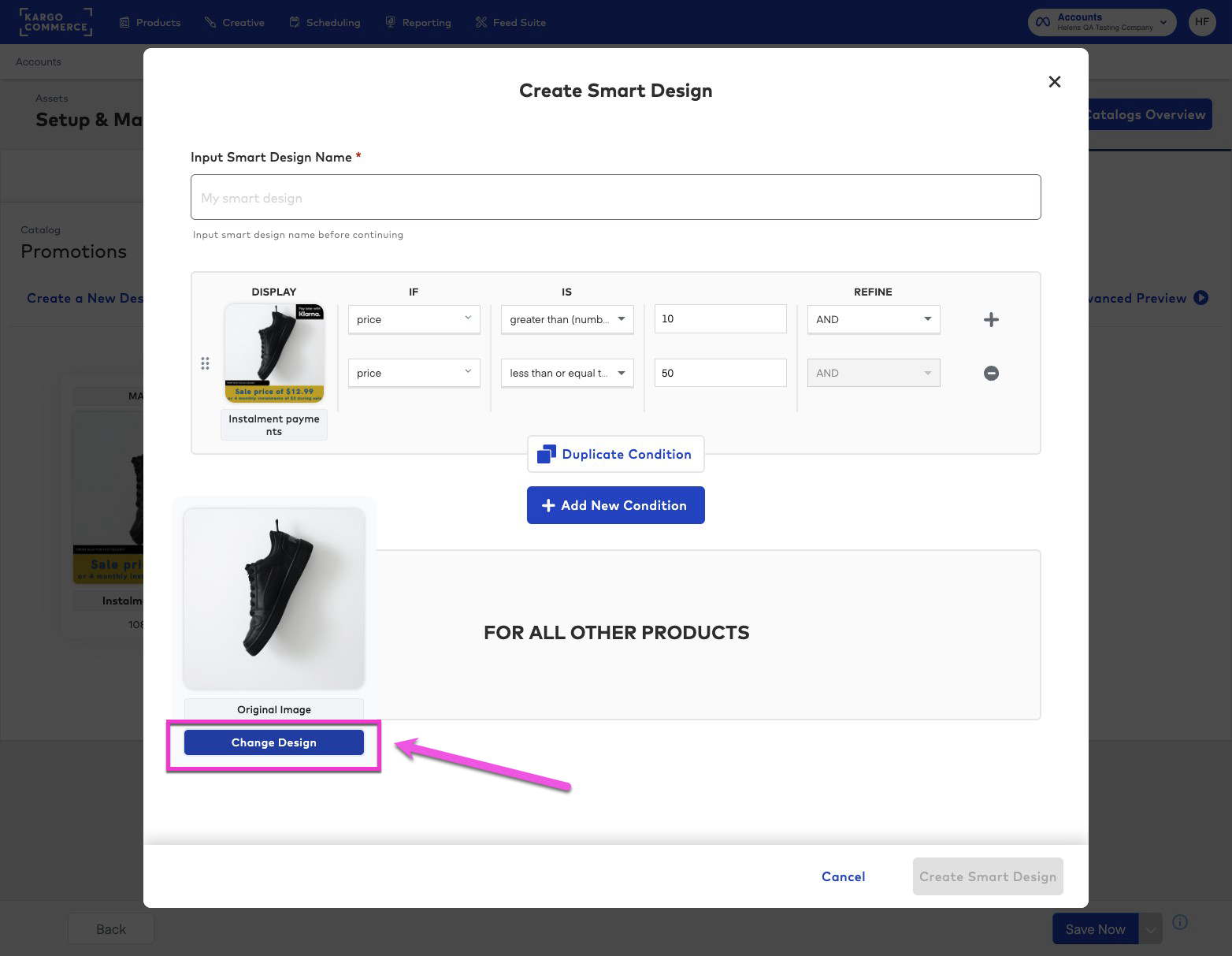1232x956 pixels.
Task: Open Reporting using its chart icon
Action: (390, 22)
